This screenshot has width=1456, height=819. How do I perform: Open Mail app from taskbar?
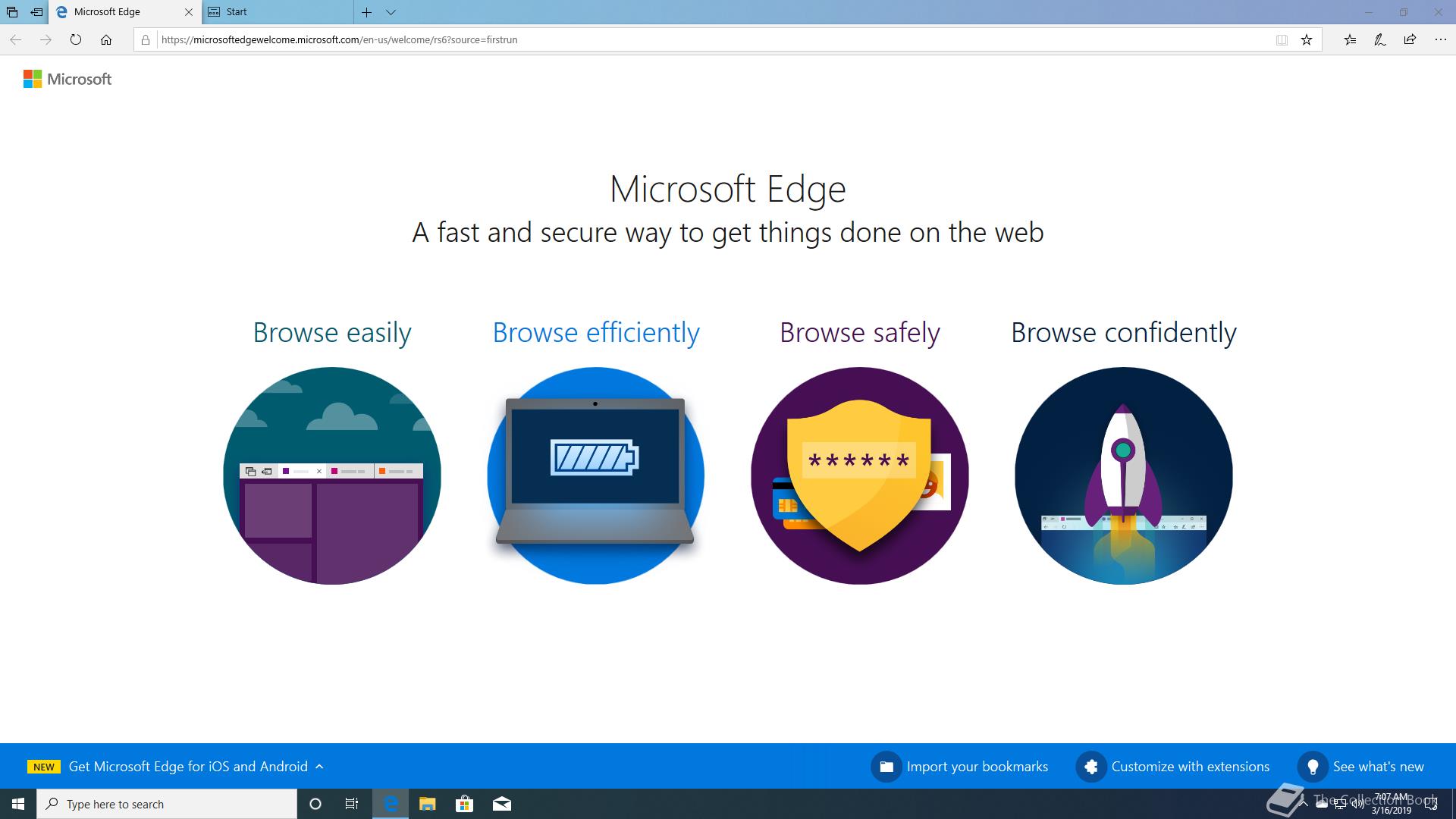pos(502,804)
